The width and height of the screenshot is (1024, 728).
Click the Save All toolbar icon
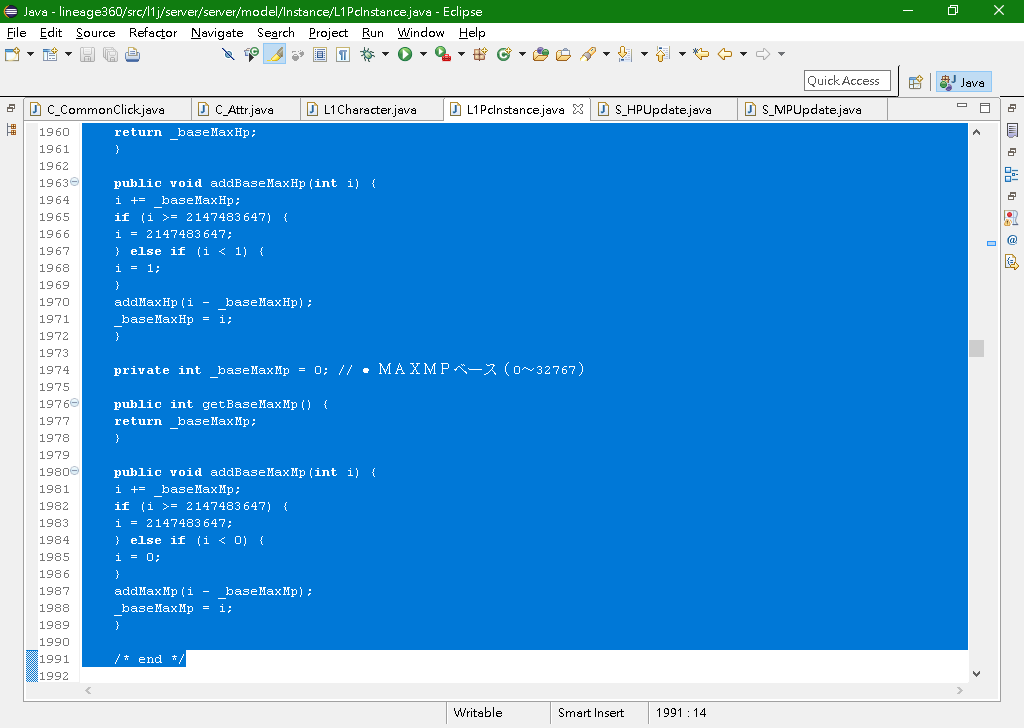[x=110, y=54]
